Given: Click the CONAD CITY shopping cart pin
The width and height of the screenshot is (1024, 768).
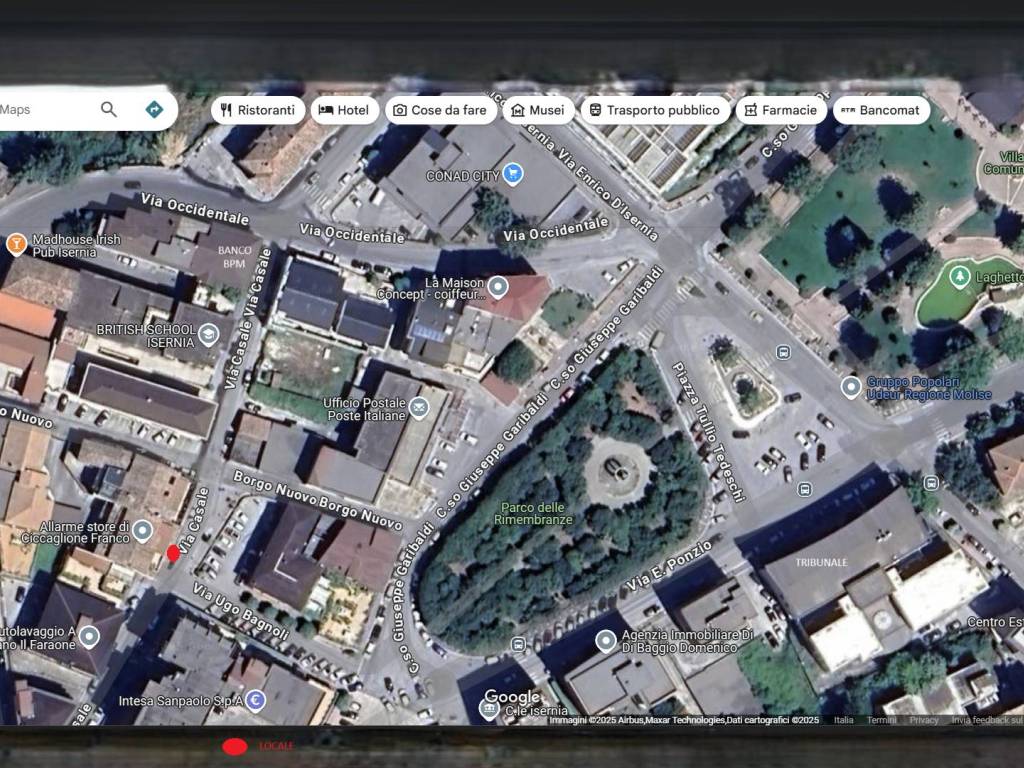Looking at the screenshot, I should 513,174.
